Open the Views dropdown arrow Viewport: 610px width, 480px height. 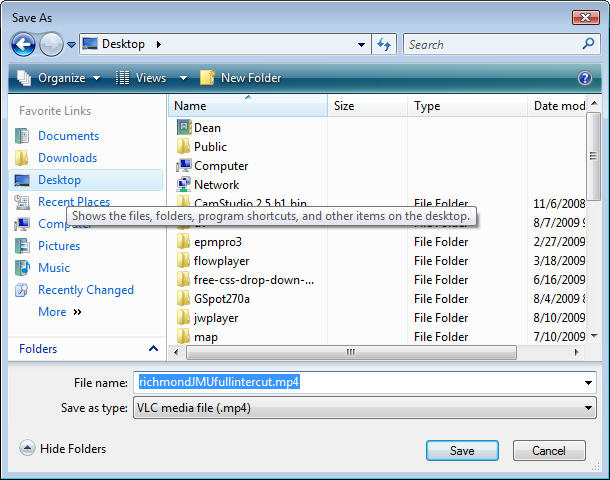click(x=183, y=78)
